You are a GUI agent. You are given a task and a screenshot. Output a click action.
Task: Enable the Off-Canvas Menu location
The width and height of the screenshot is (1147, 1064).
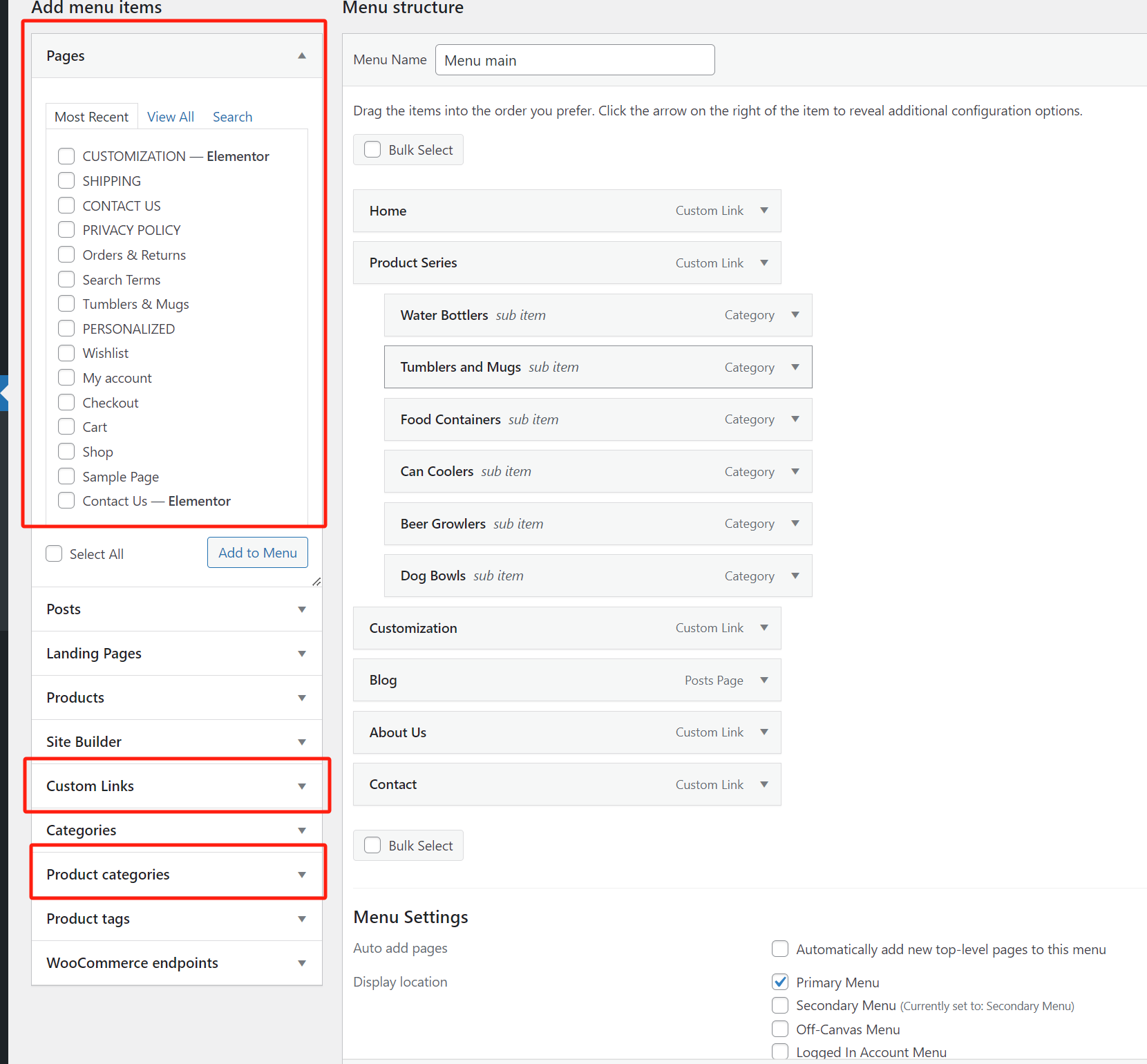[x=779, y=1029]
